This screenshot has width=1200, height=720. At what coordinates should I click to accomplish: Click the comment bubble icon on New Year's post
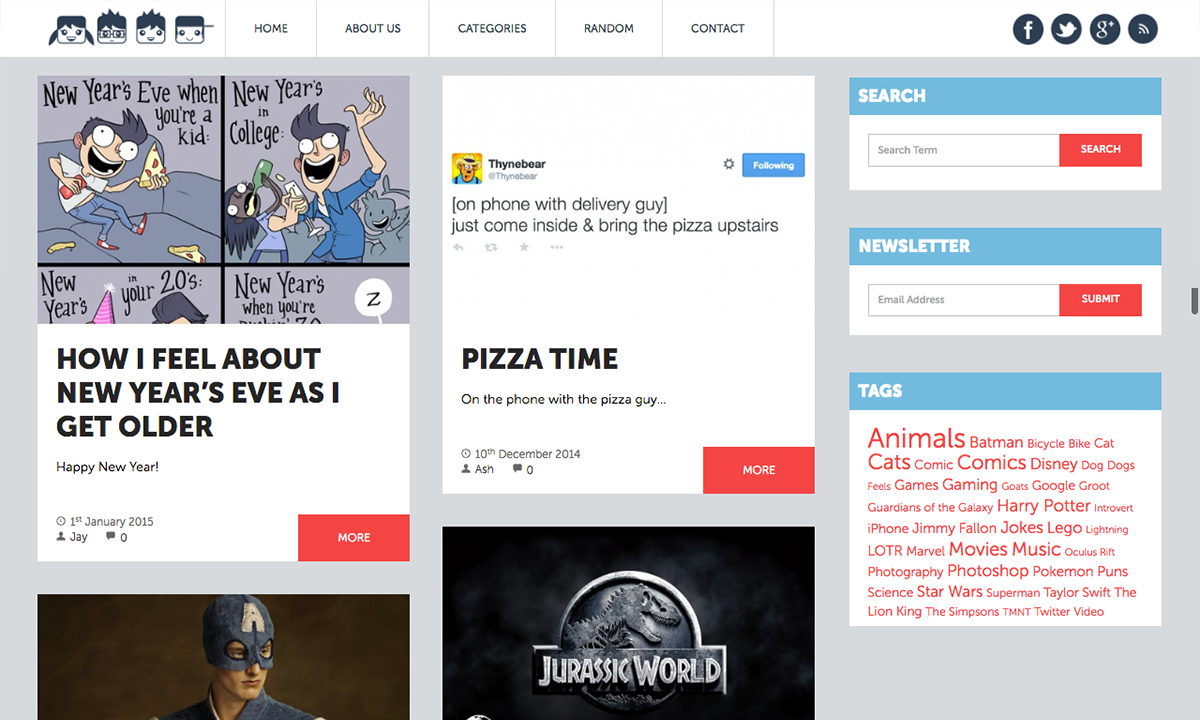[110, 537]
